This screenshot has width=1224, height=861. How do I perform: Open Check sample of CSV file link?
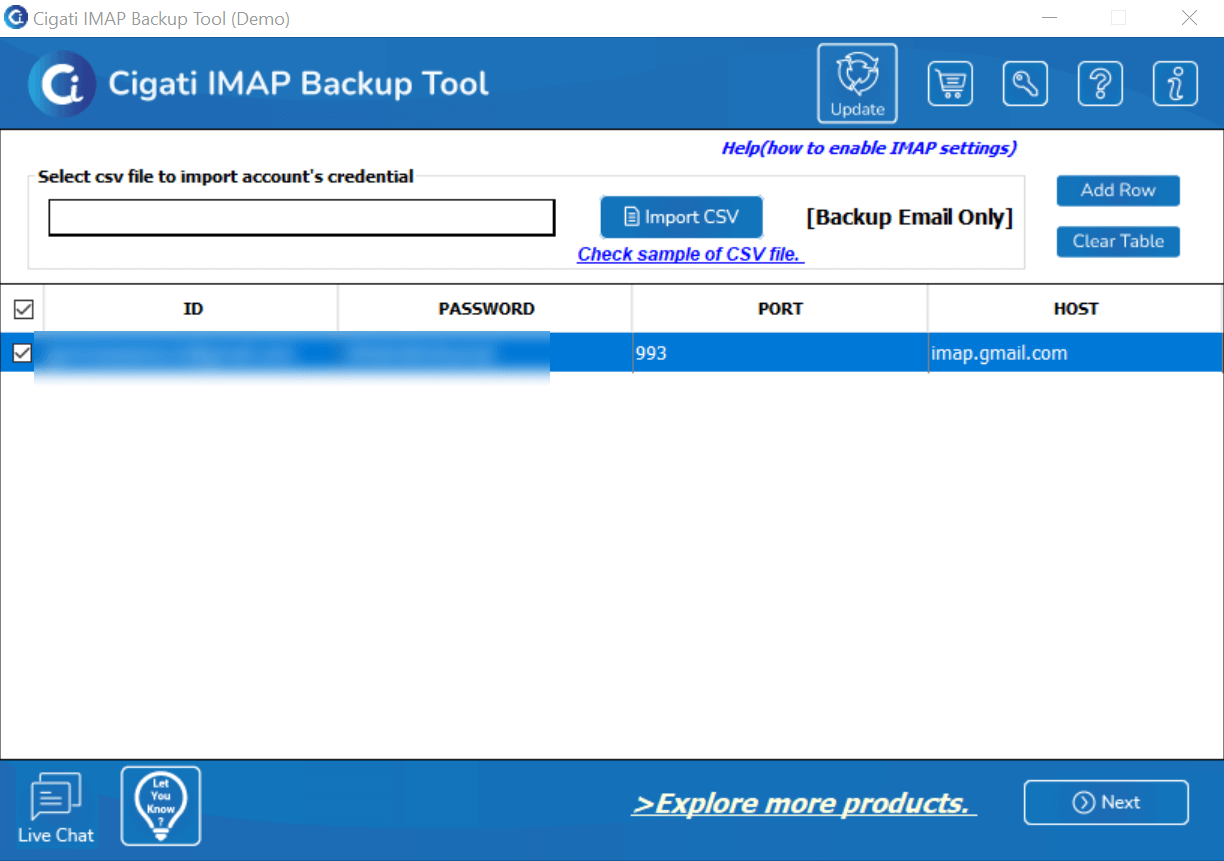pyautogui.click(x=690, y=254)
